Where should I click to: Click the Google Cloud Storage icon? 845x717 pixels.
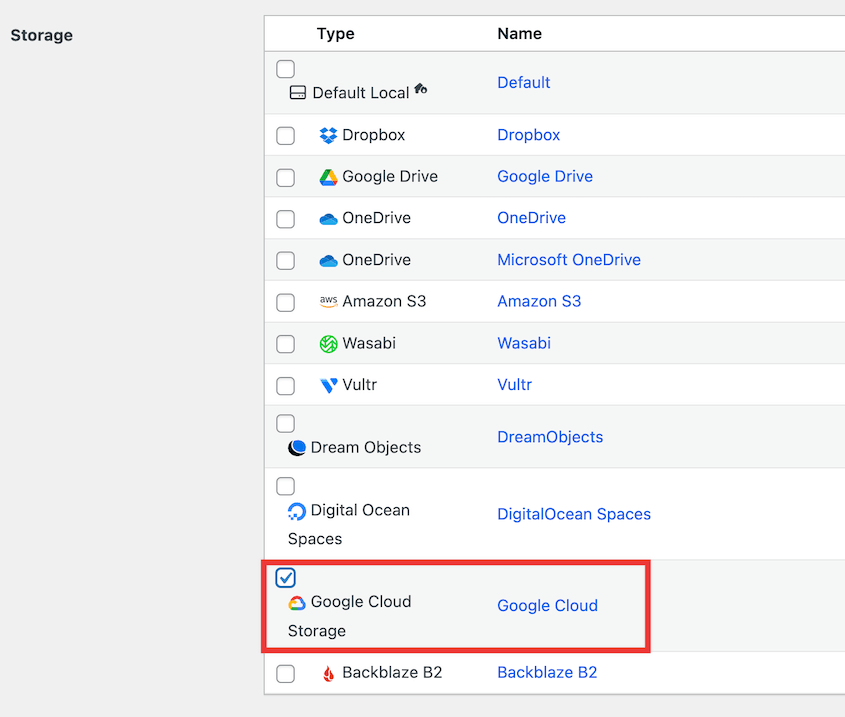point(296,603)
